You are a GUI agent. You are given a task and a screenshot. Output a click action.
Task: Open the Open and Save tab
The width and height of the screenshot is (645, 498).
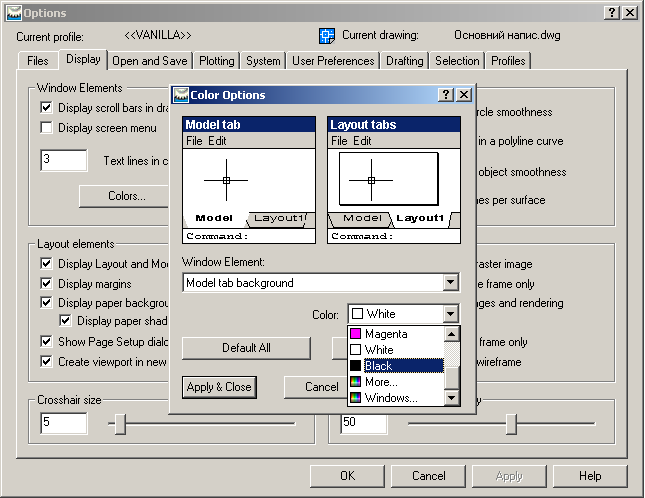coord(150,61)
